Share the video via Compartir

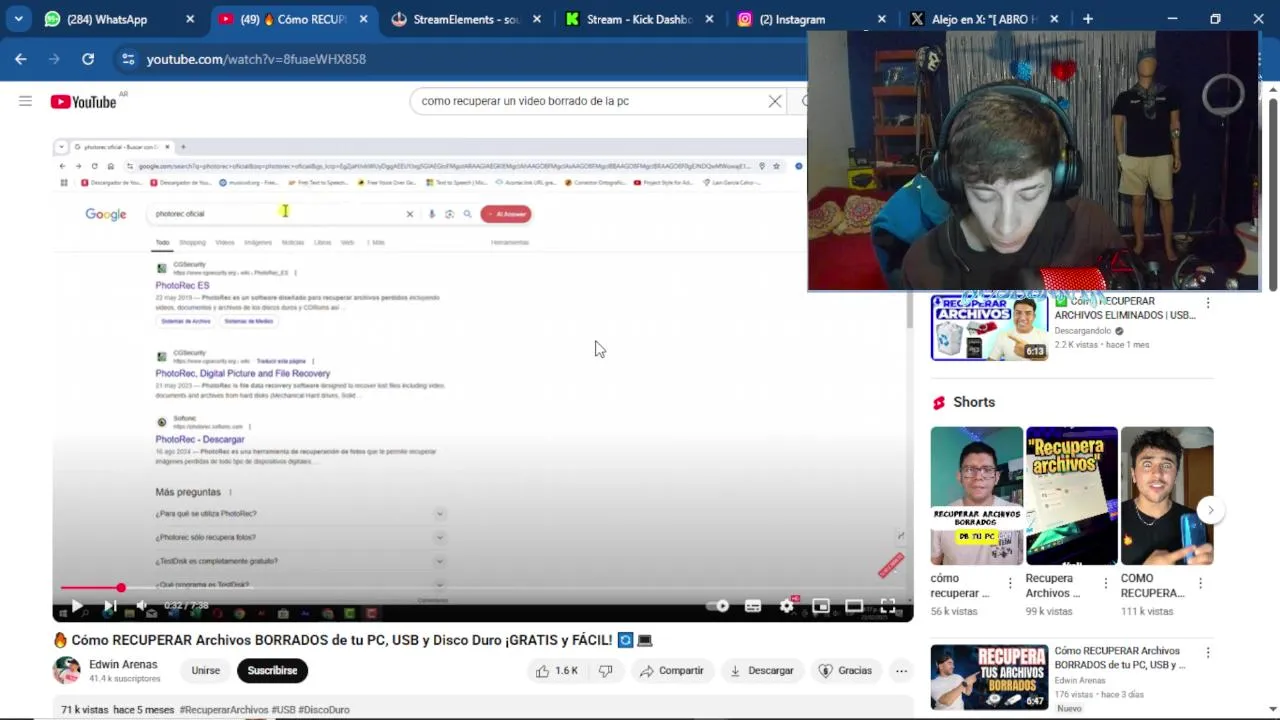[671, 671]
